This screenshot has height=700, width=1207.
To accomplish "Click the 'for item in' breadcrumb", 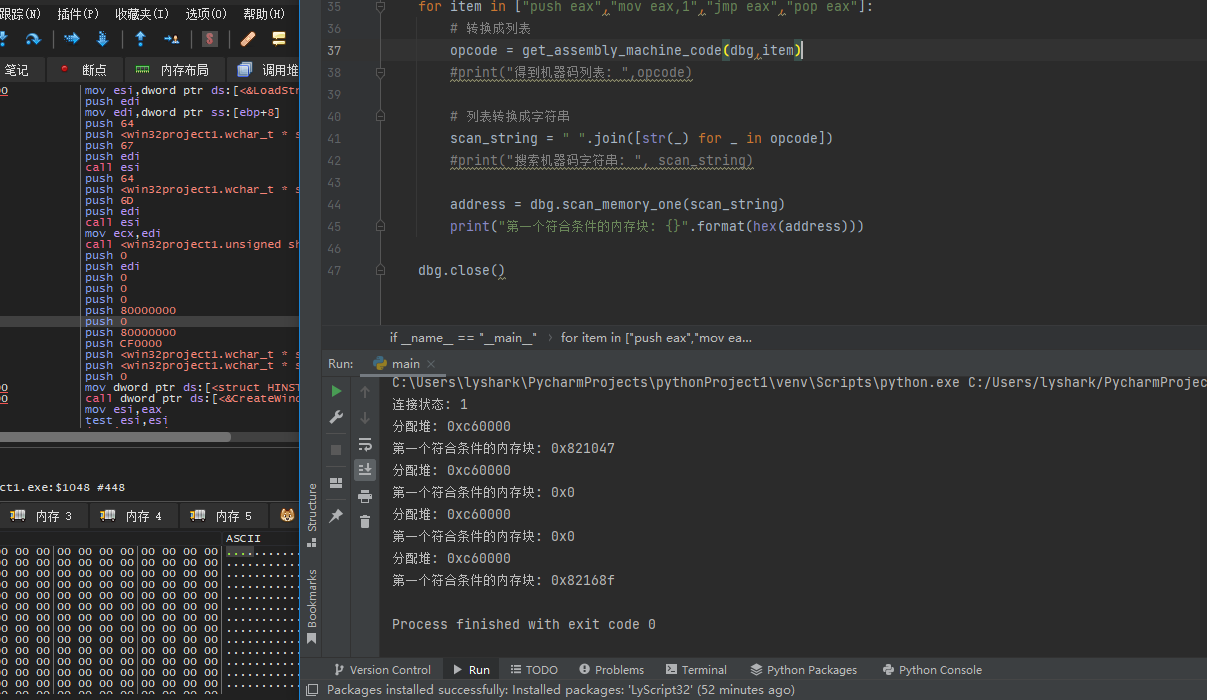I will click(656, 338).
